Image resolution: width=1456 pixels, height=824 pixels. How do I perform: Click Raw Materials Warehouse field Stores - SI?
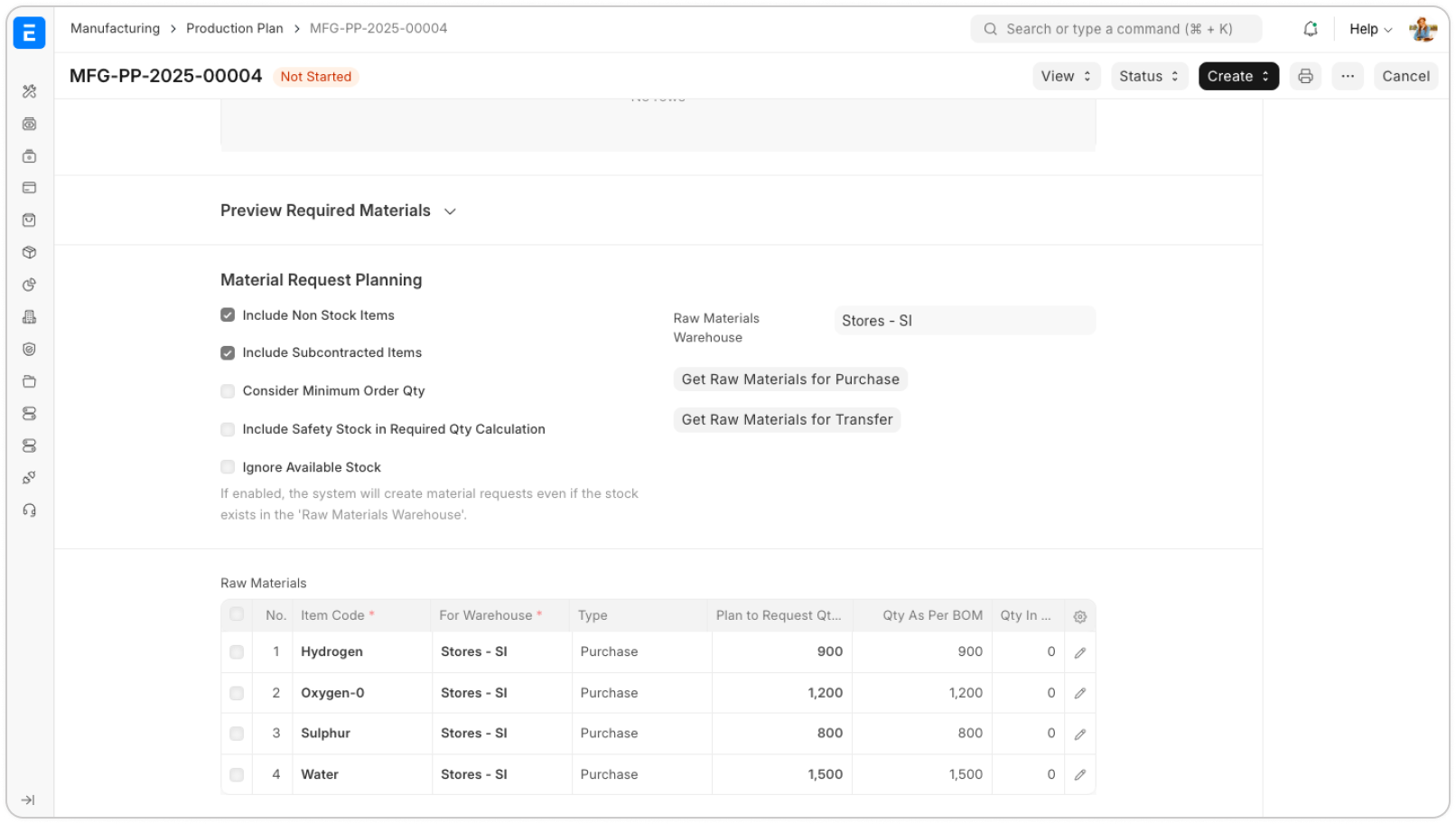click(x=965, y=321)
